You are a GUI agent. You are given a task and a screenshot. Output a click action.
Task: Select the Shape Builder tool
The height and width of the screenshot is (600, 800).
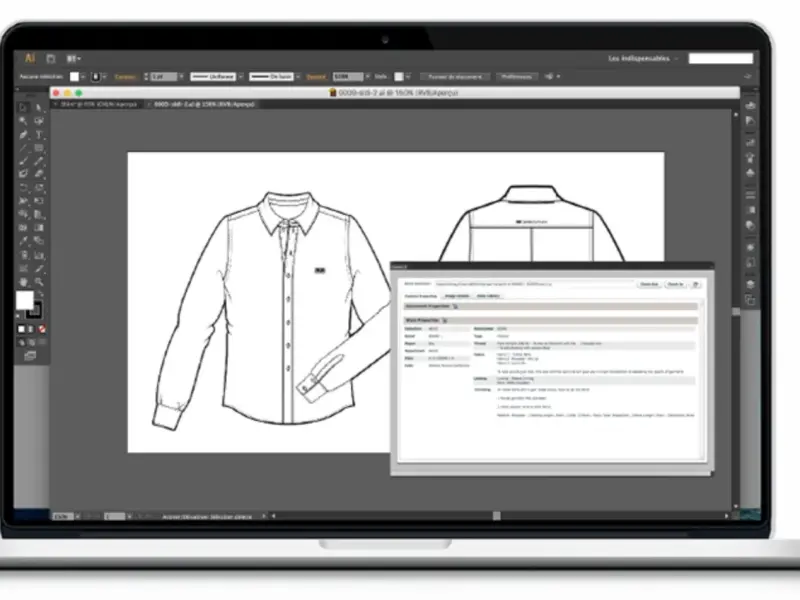point(23,214)
